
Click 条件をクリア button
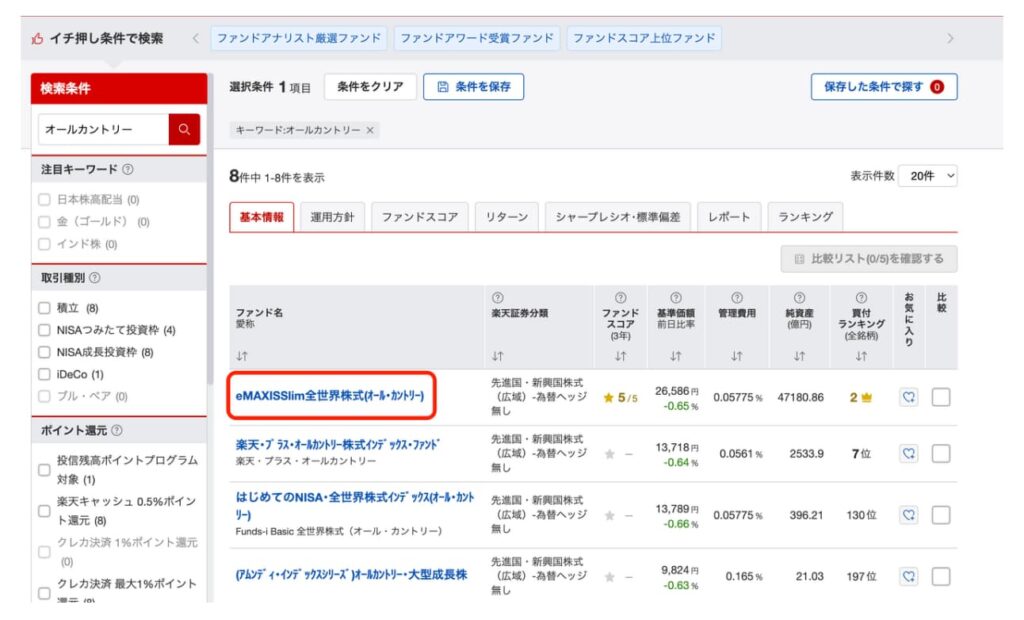point(370,86)
